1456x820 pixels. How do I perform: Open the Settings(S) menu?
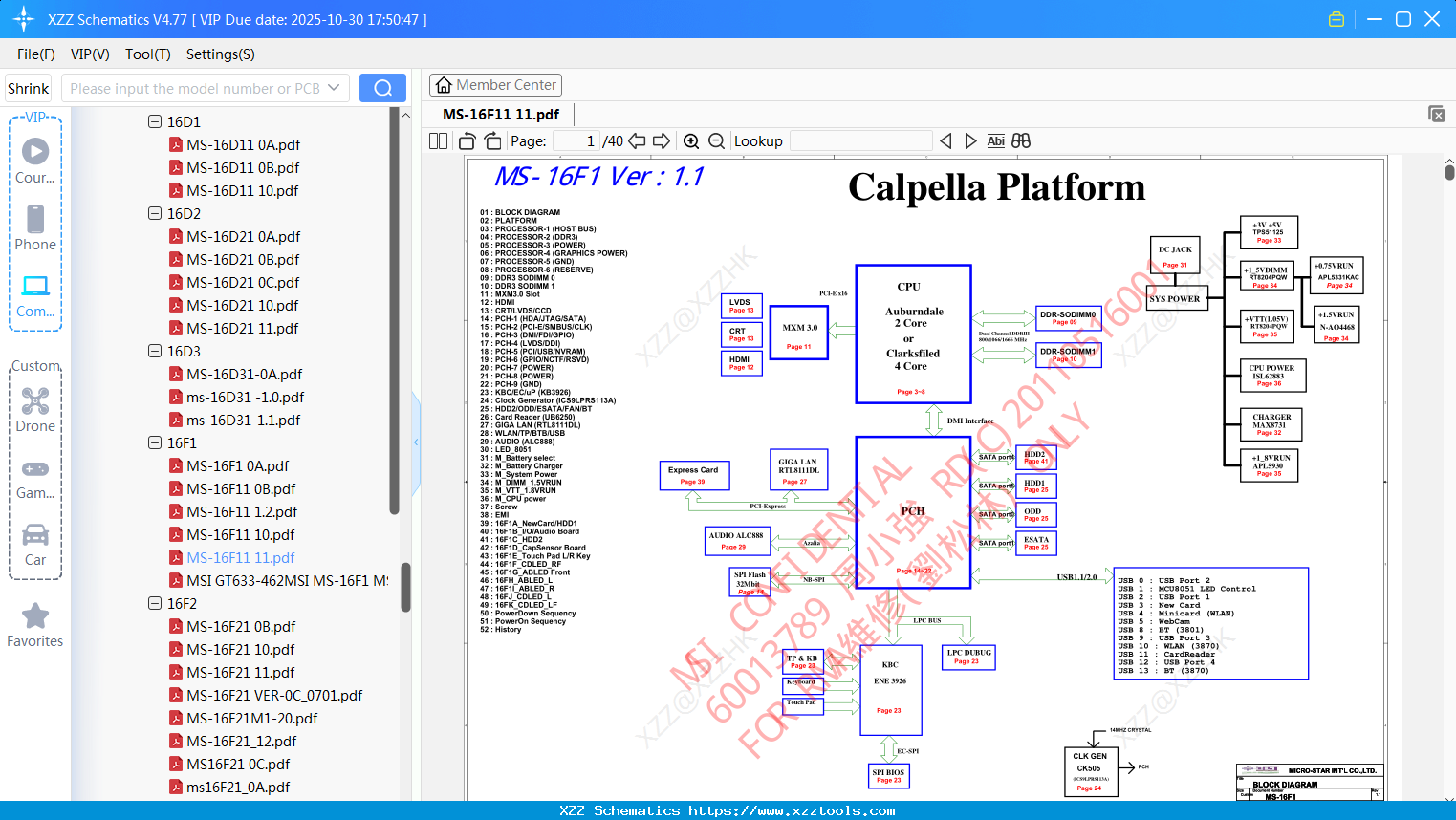coord(221,54)
